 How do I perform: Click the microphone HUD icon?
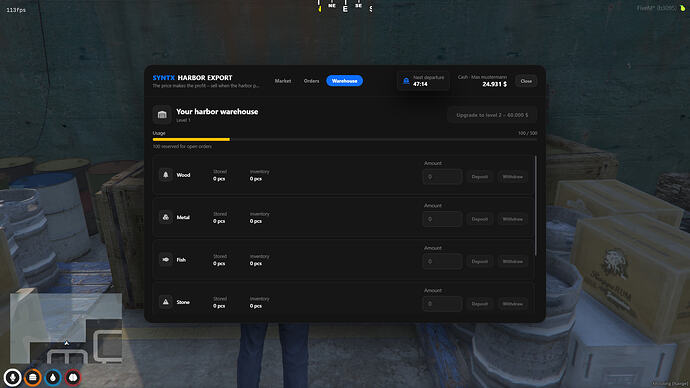(x=12, y=377)
